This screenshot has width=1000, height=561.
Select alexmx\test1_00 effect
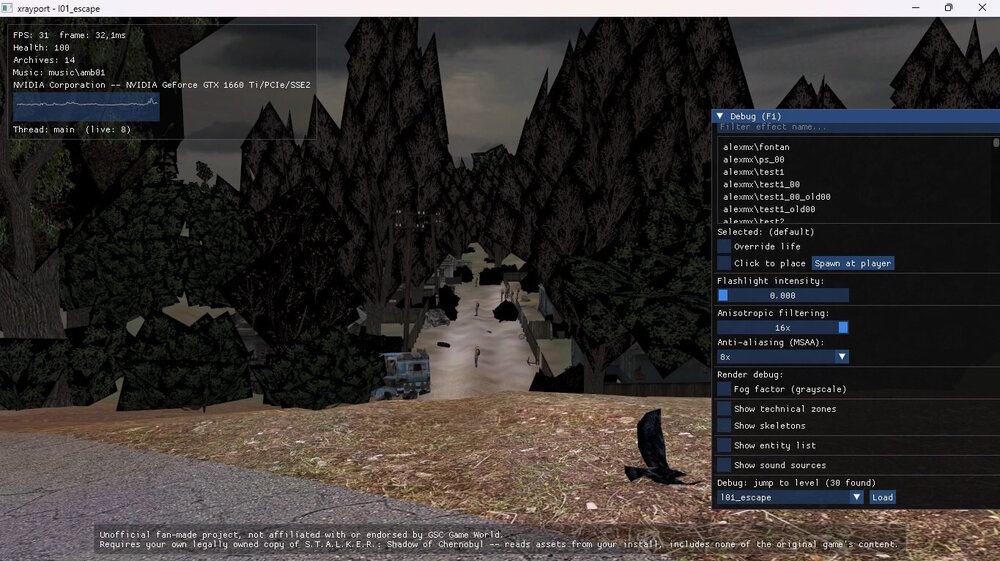tap(761, 184)
